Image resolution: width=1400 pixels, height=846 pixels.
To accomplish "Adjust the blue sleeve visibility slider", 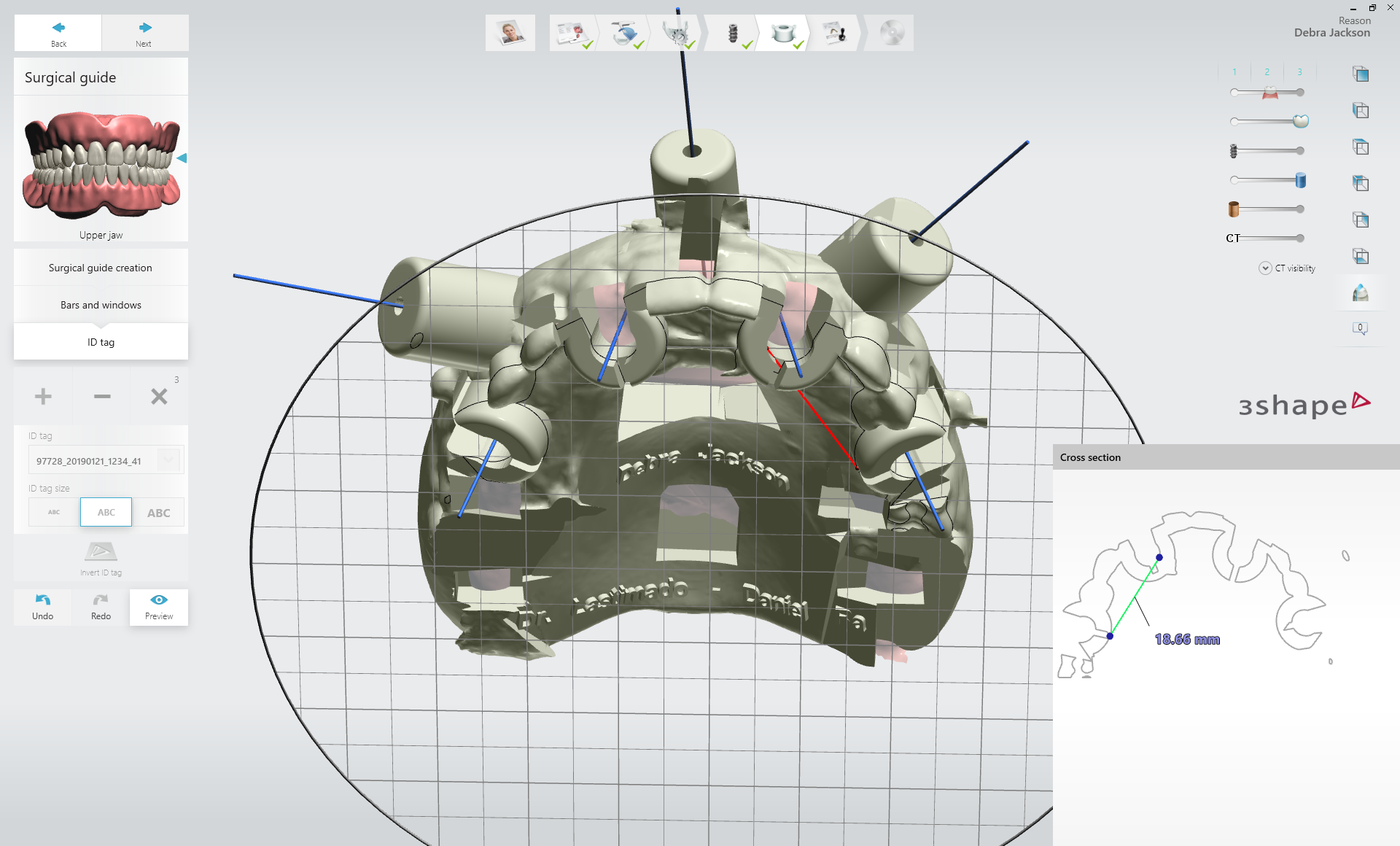I will pyautogui.click(x=1267, y=180).
